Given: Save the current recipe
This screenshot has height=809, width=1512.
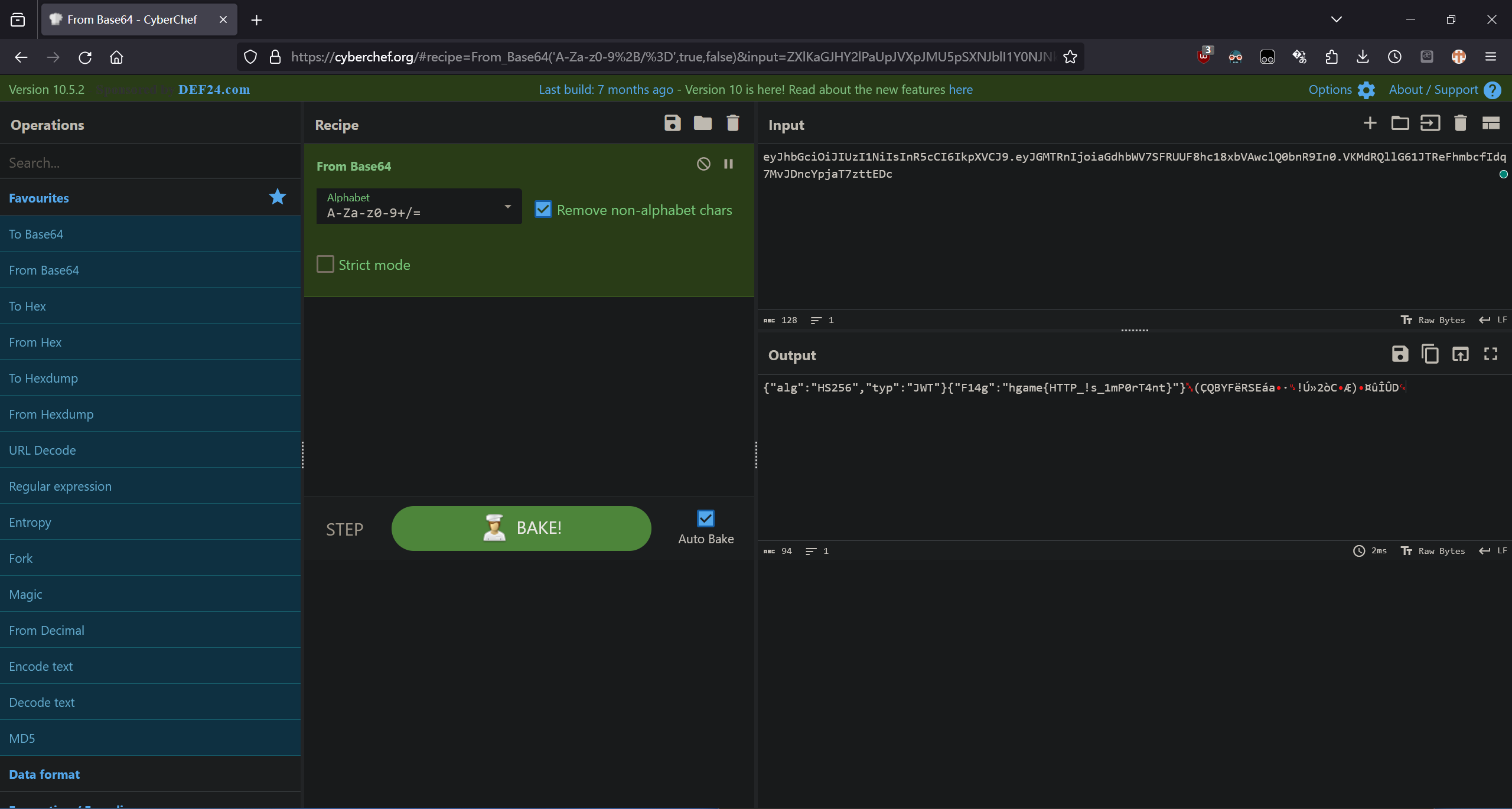Looking at the screenshot, I should (x=672, y=123).
